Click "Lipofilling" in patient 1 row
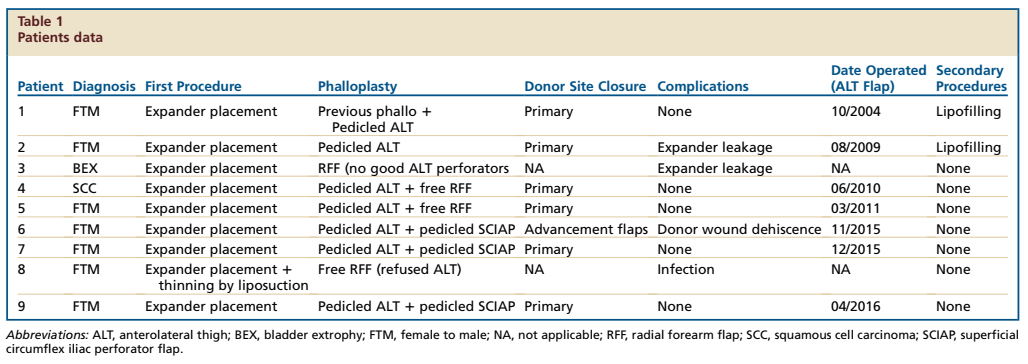Viewport: 1028px width, 364px height. pos(968,112)
